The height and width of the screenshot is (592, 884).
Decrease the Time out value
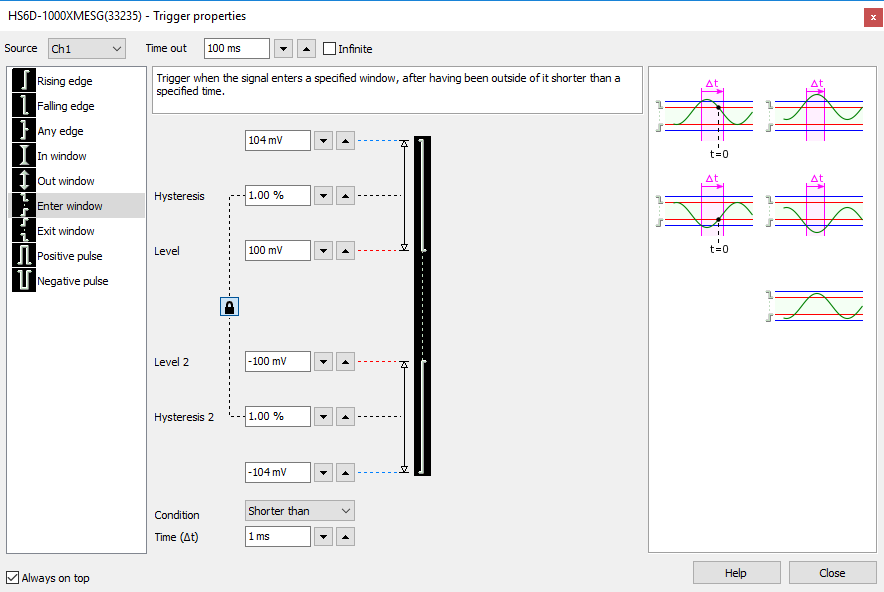pos(283,49)
